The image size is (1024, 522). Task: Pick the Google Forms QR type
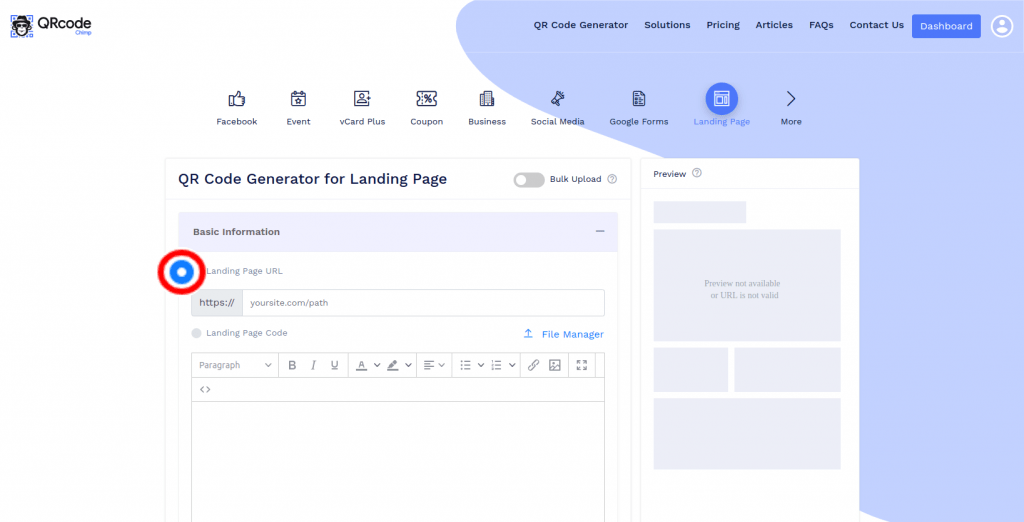tap(639, 108)
